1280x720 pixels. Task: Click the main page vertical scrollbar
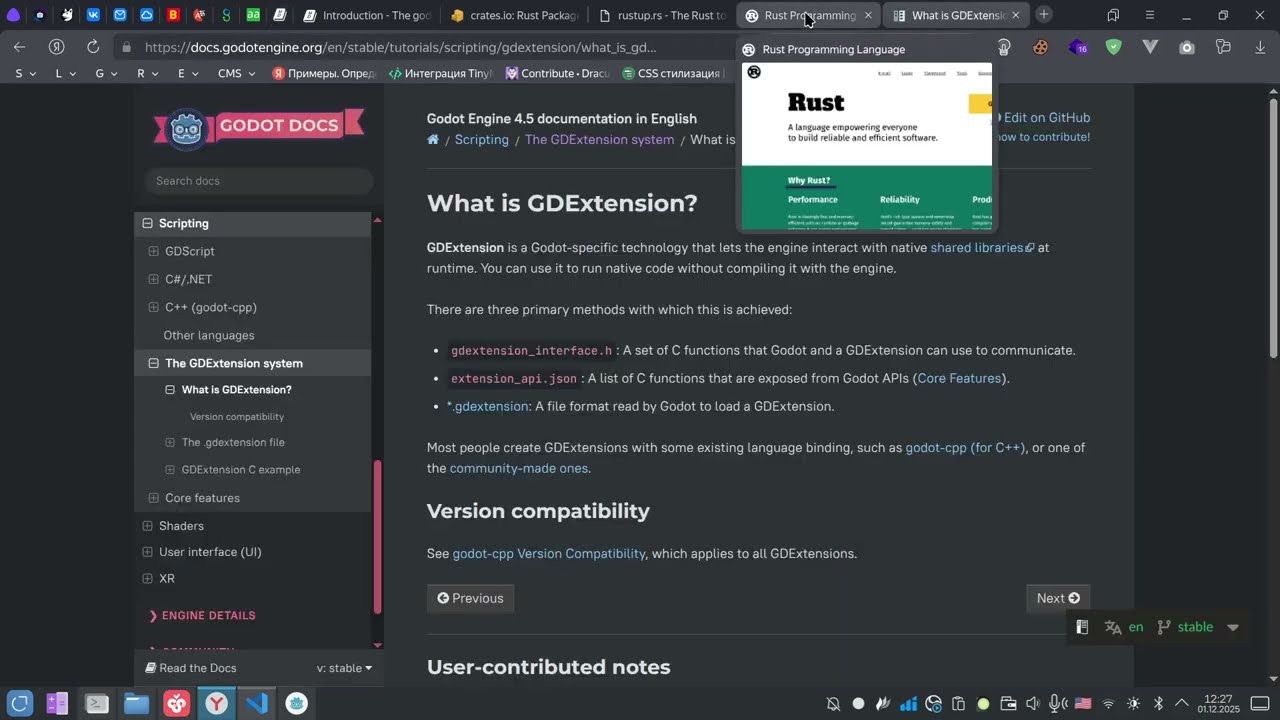pyautogui.click(x=1273, y=228)
